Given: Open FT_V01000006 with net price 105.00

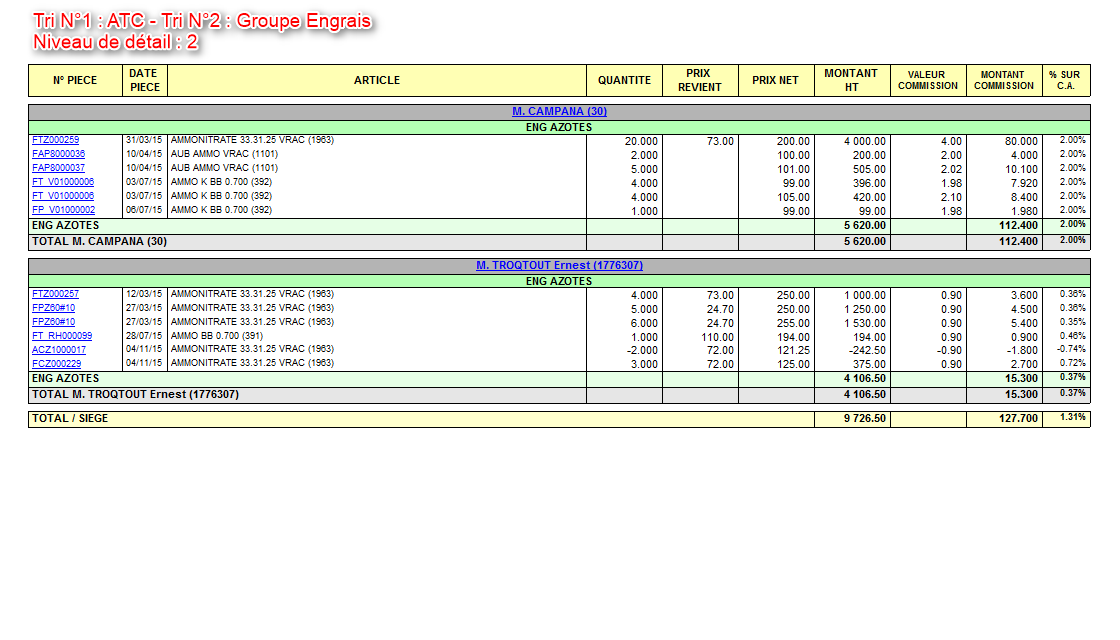Looking at the screenshot, I should click(63, 197).
